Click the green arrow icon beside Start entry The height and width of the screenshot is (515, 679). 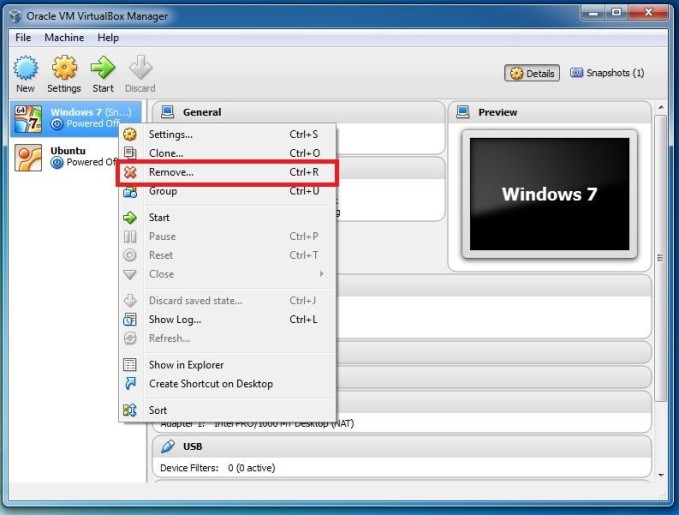[x=130, y=217]
